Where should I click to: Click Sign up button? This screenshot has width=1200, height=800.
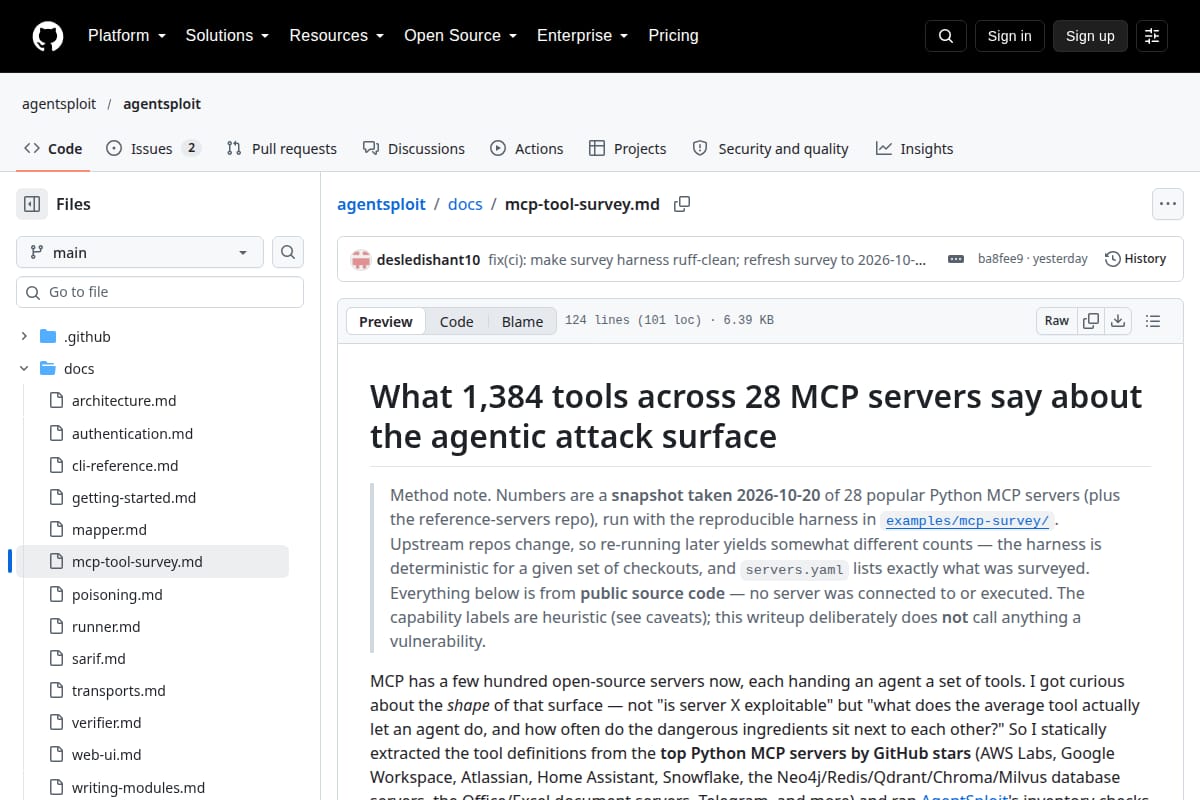pyautogui.click(x=1090, y=36)
